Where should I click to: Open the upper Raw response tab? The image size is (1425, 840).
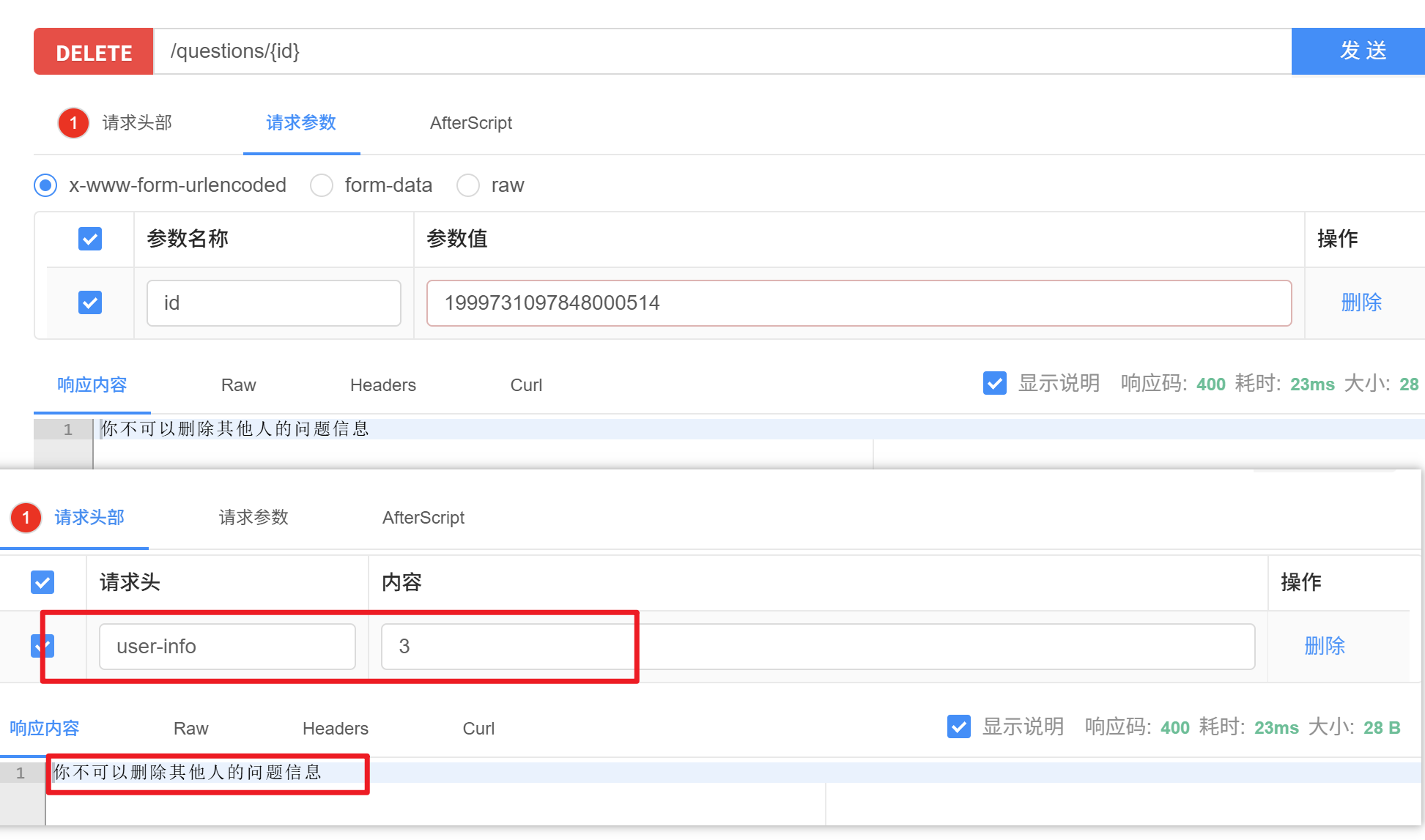(238, 385)
